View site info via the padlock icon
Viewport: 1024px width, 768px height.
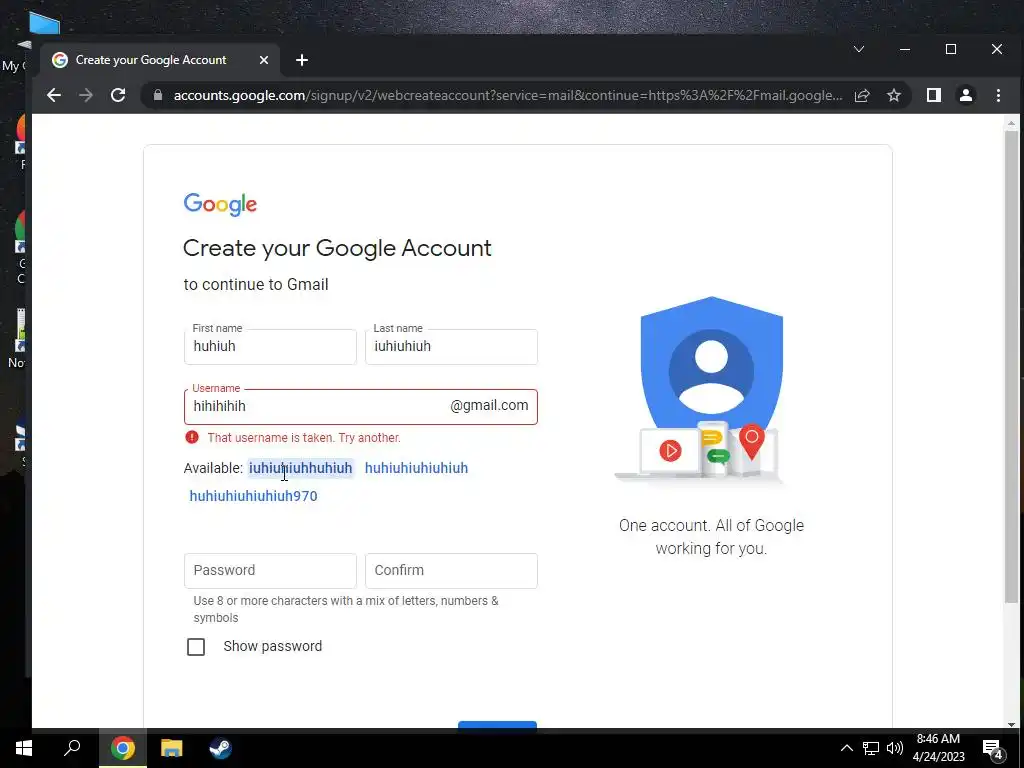(157, 95)
